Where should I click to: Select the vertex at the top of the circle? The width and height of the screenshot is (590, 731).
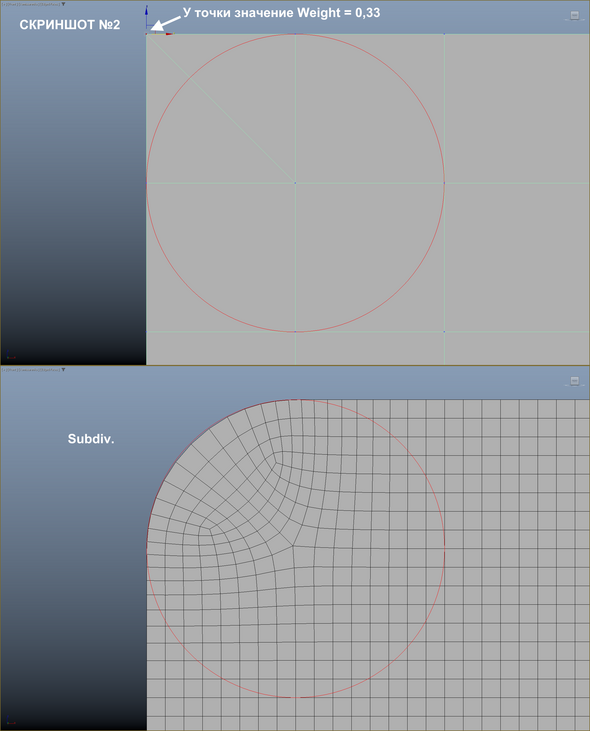295,34
